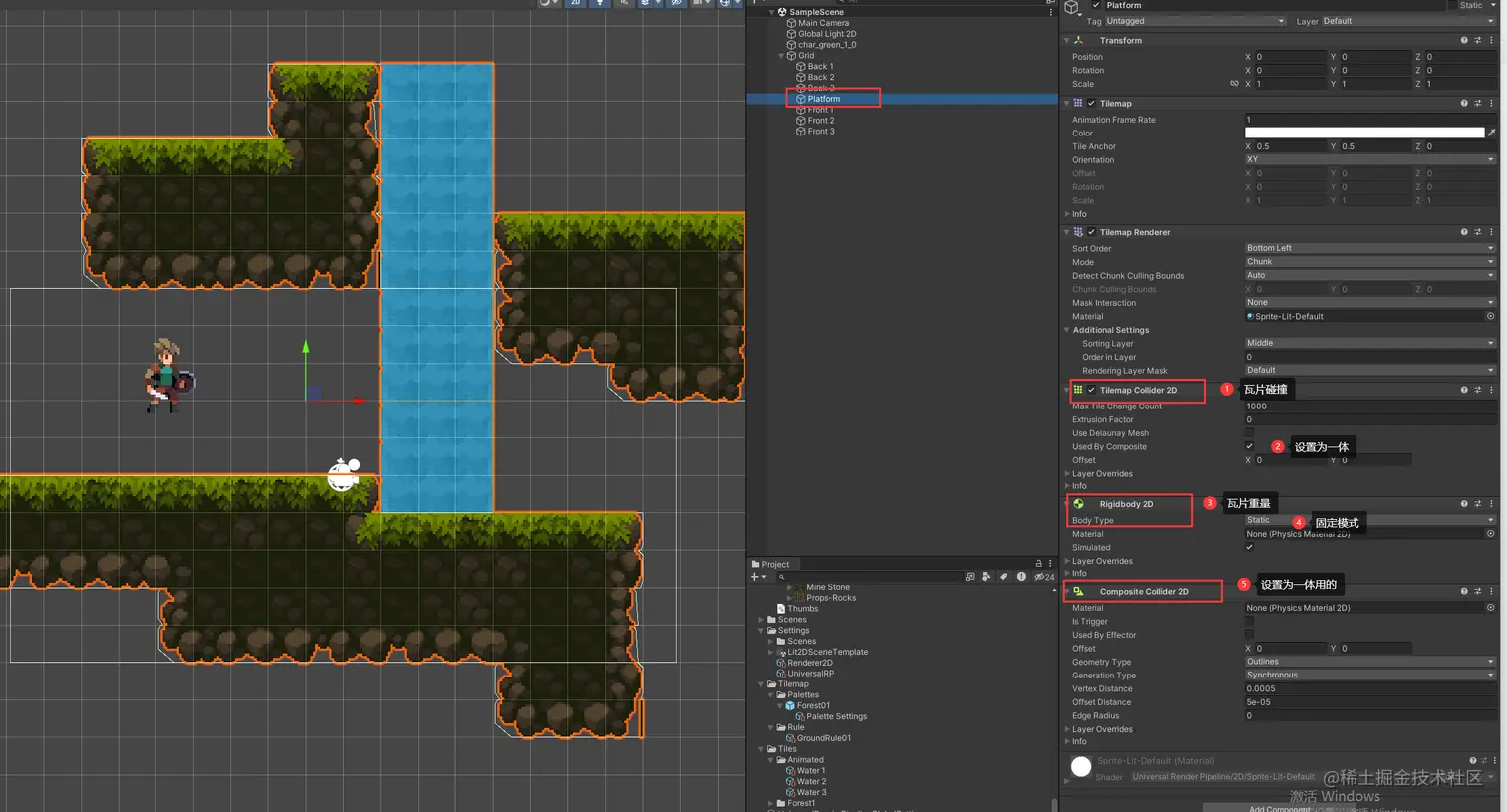1507x812 pixels.
Task: Click Max Tile Change Count field
Action: (x=1370, y=406)
